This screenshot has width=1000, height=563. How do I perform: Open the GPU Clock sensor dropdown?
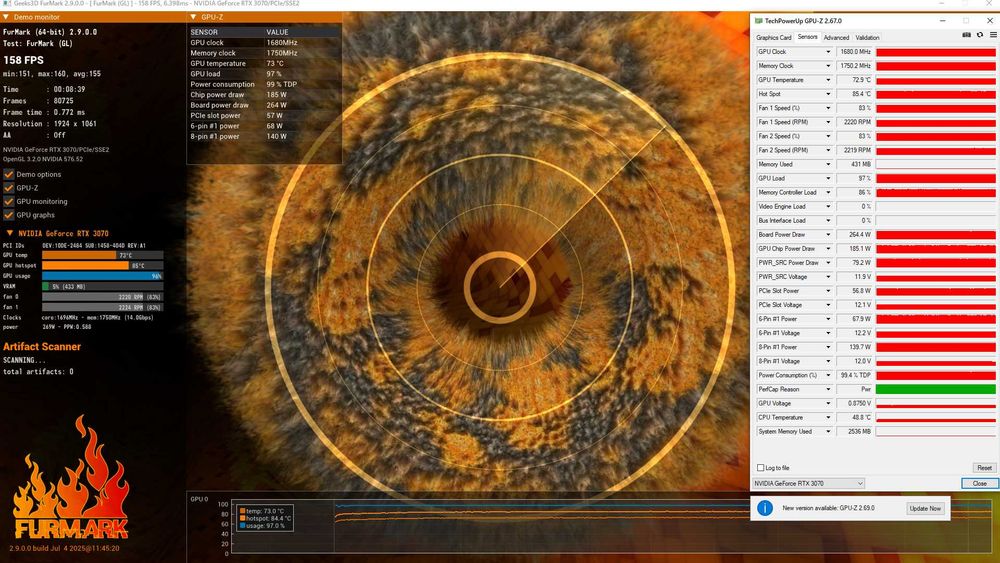click(828, 52)
